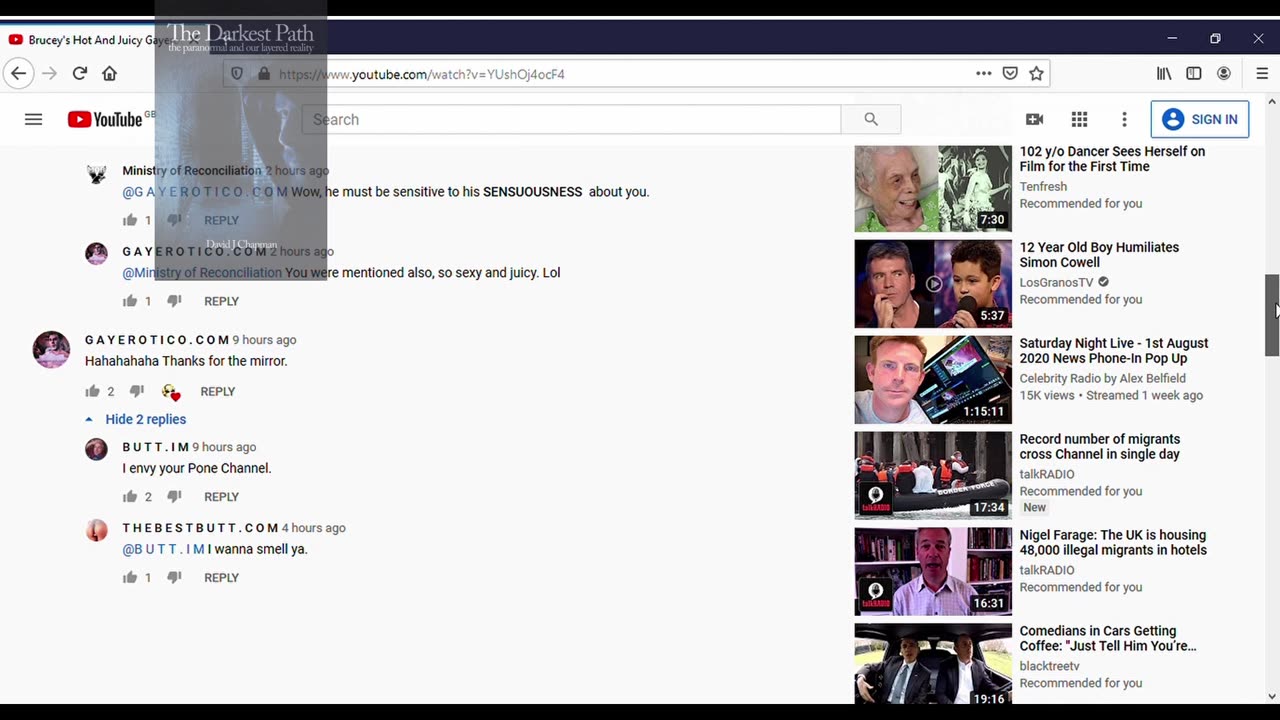Viewport: 1280px width, 720px height.
Task: Like the 'I wanna smell ya' reply
Action: [x=130, y=578]
